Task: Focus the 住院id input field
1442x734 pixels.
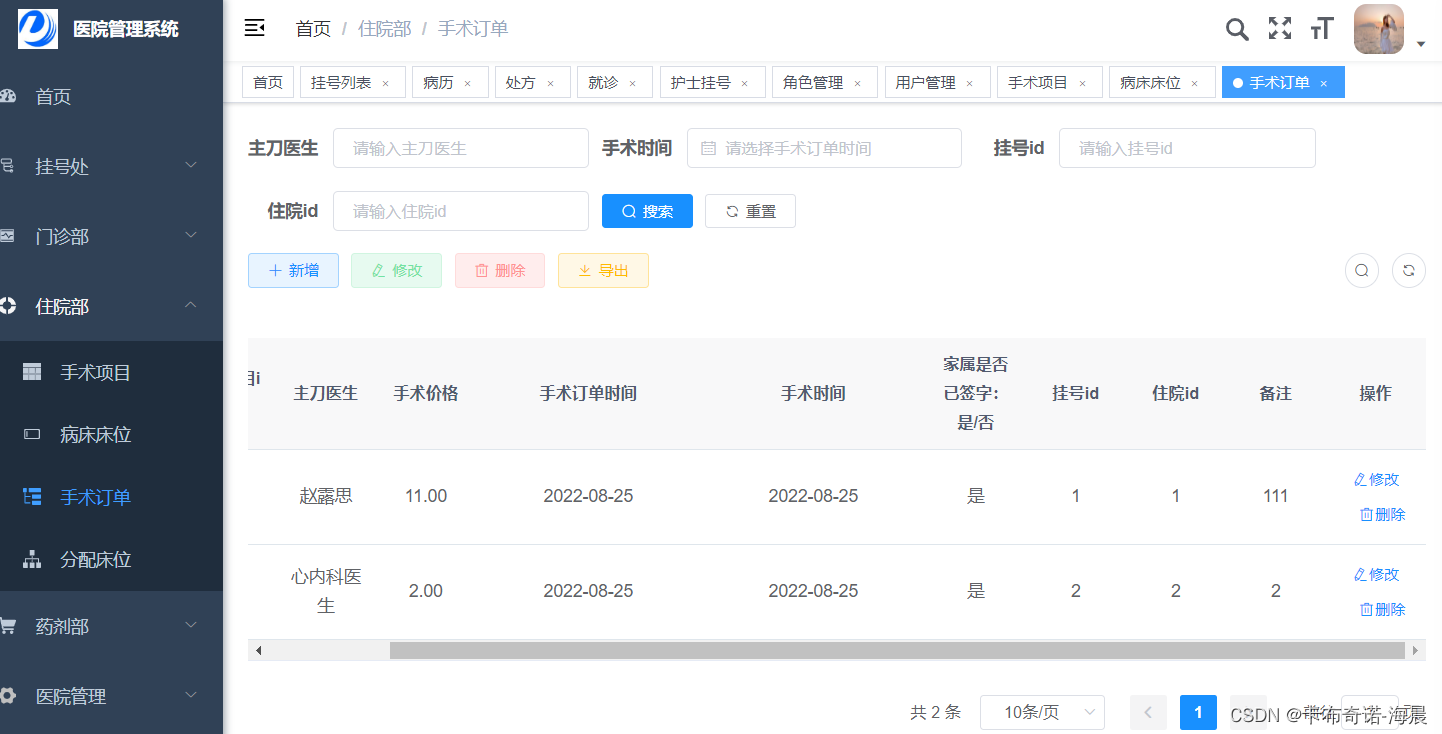Action: (461, 211)
